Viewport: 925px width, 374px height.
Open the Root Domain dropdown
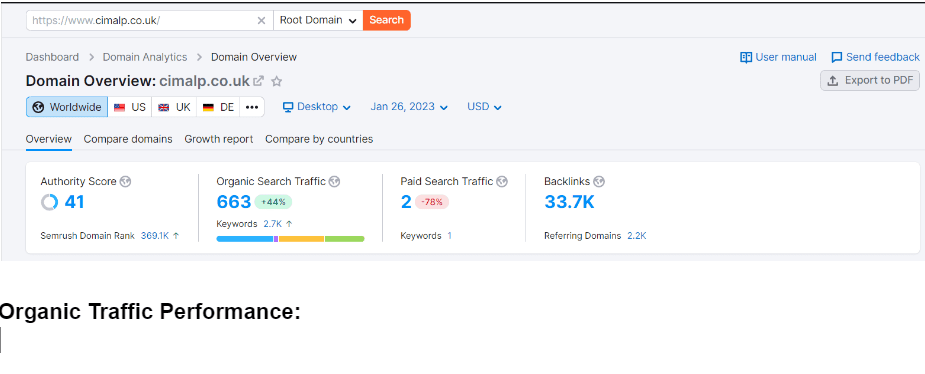(x=318, y=20)
